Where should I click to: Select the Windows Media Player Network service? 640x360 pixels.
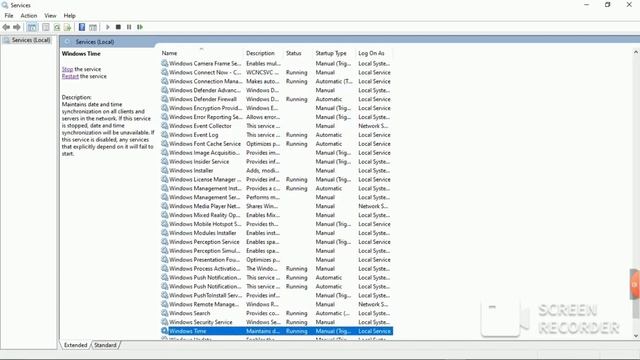pos(276,206)
